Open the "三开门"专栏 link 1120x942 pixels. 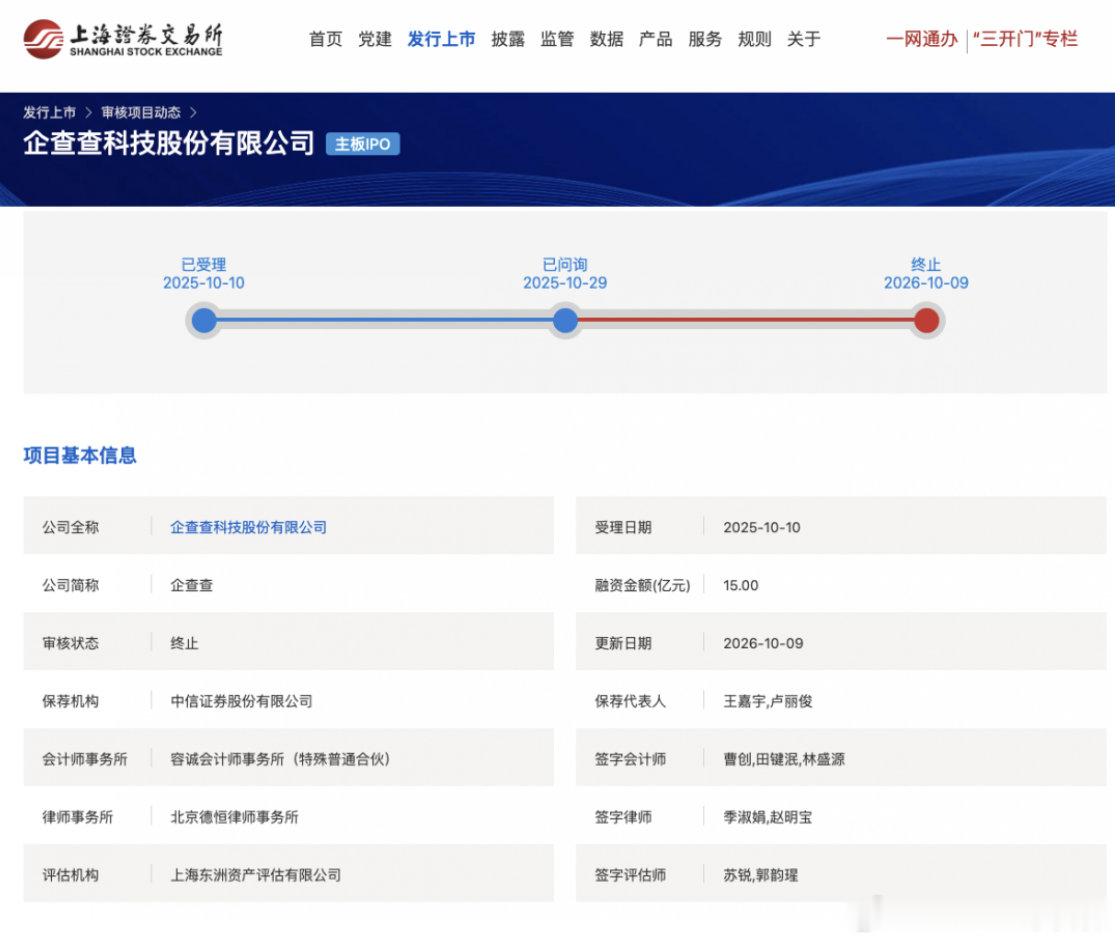(1025, 39)
